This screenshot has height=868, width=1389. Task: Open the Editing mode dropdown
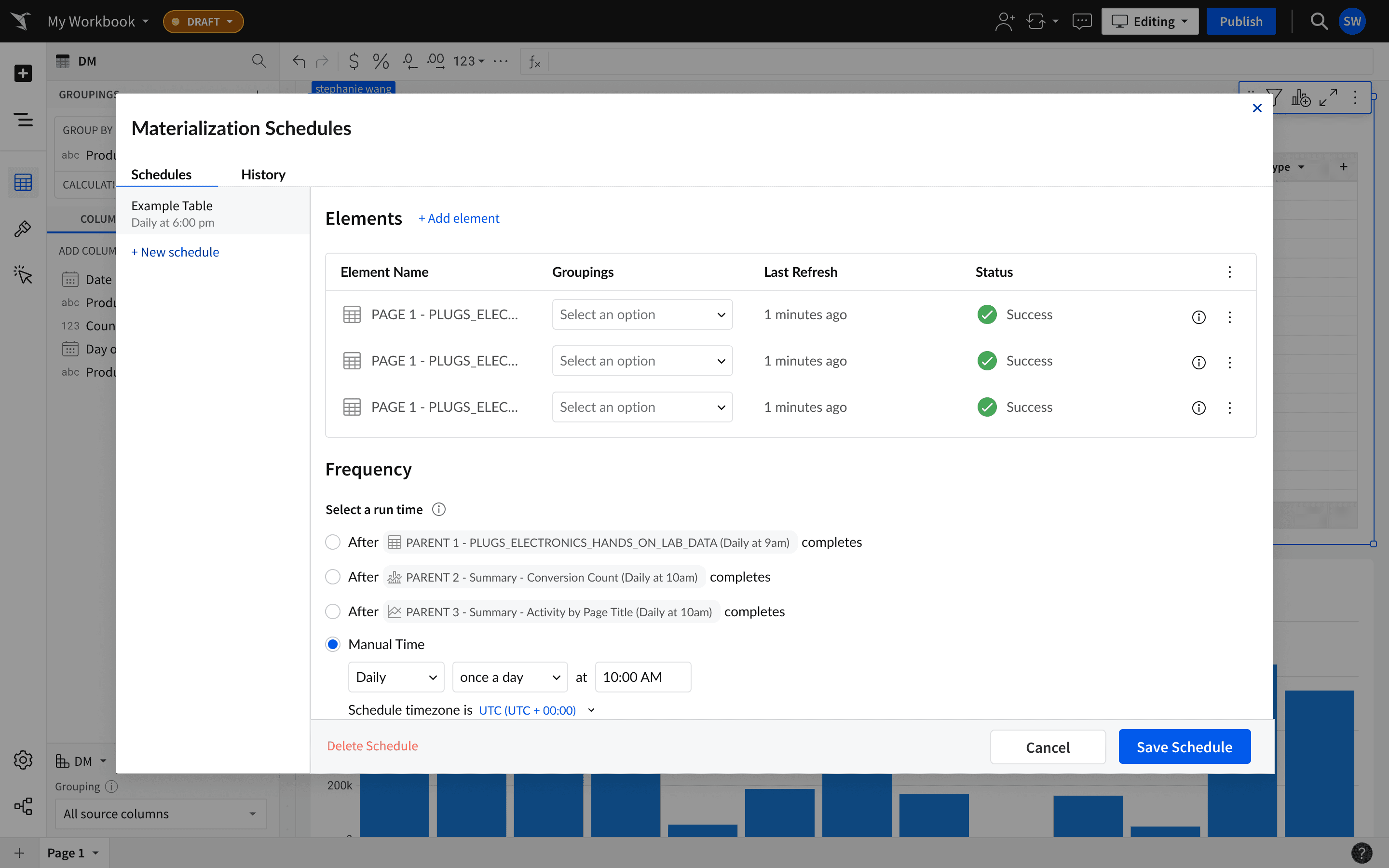(x=1150, y=22)
